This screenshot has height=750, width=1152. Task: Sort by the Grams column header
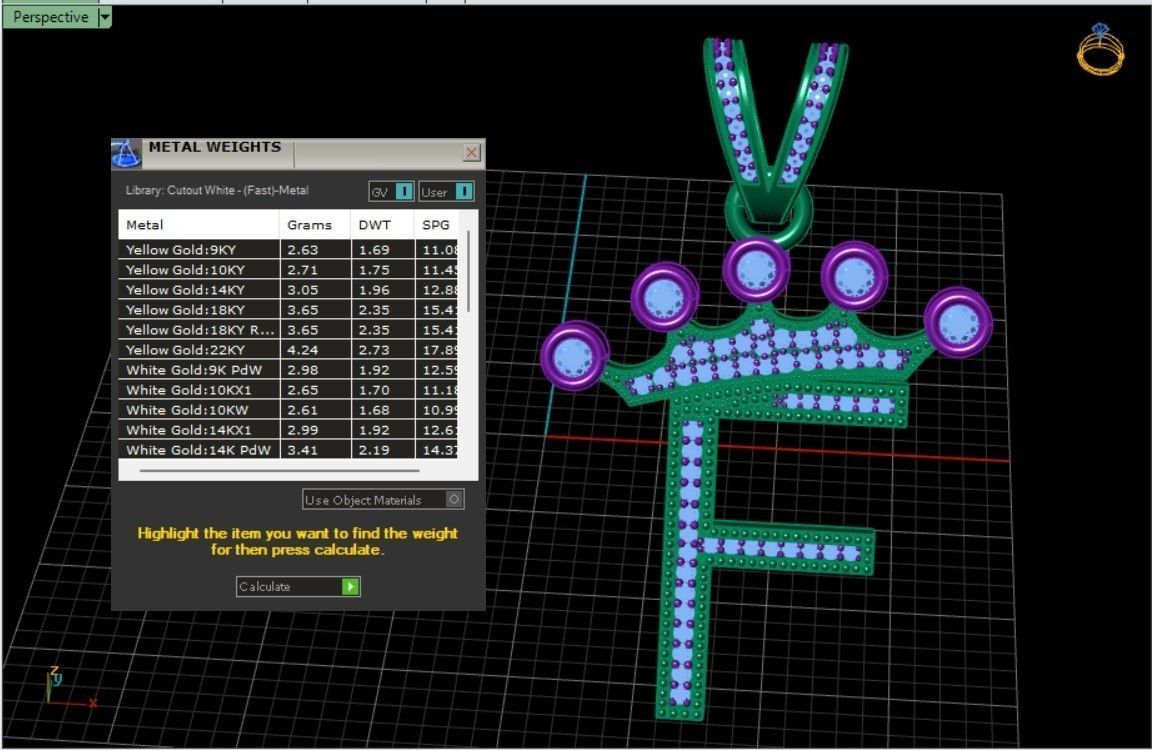click(314, 225)
